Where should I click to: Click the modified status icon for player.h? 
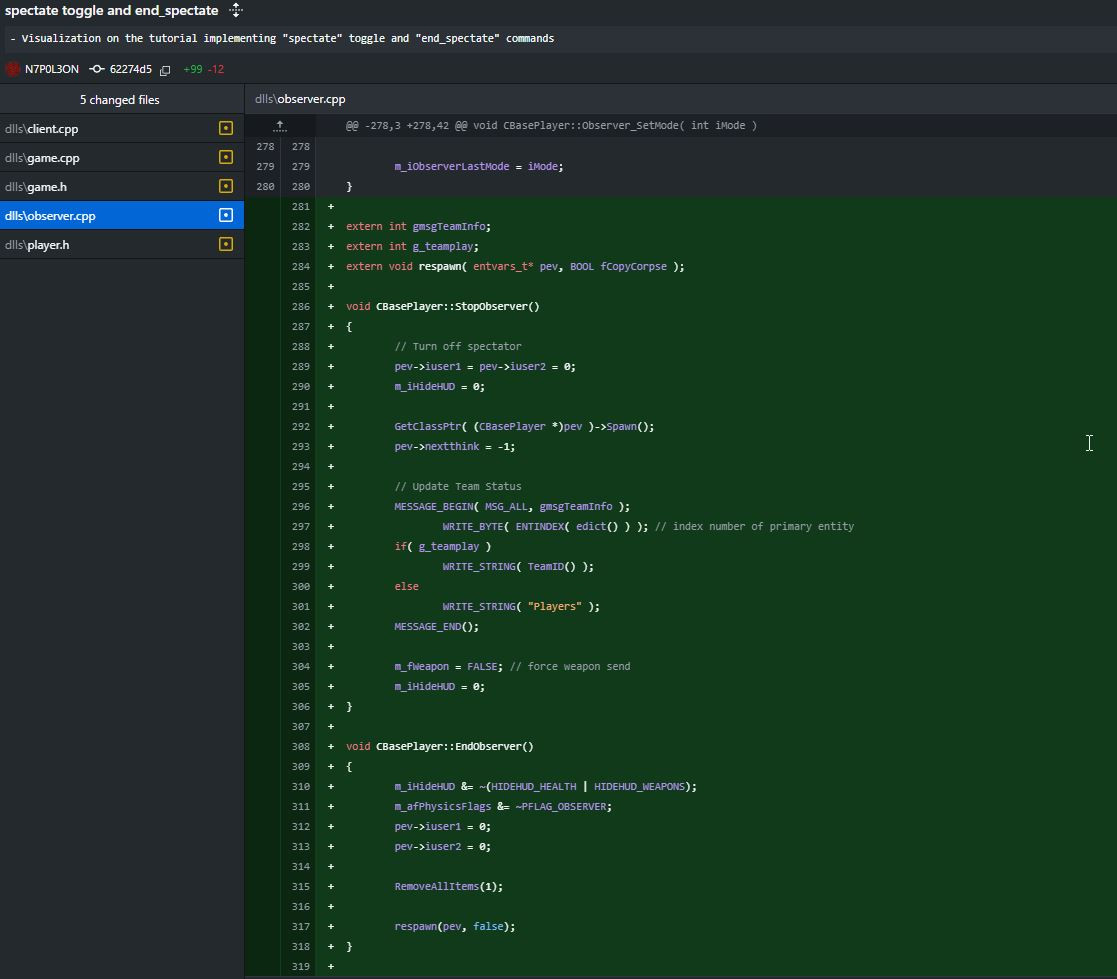coord(226,244)
